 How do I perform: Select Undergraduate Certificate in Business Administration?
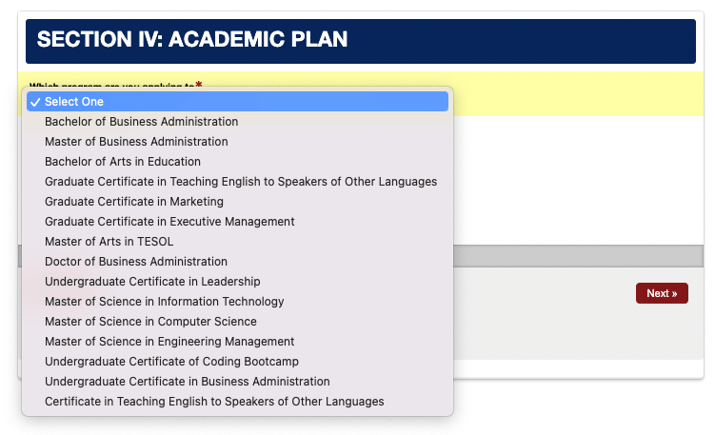(x=237, y=382)
